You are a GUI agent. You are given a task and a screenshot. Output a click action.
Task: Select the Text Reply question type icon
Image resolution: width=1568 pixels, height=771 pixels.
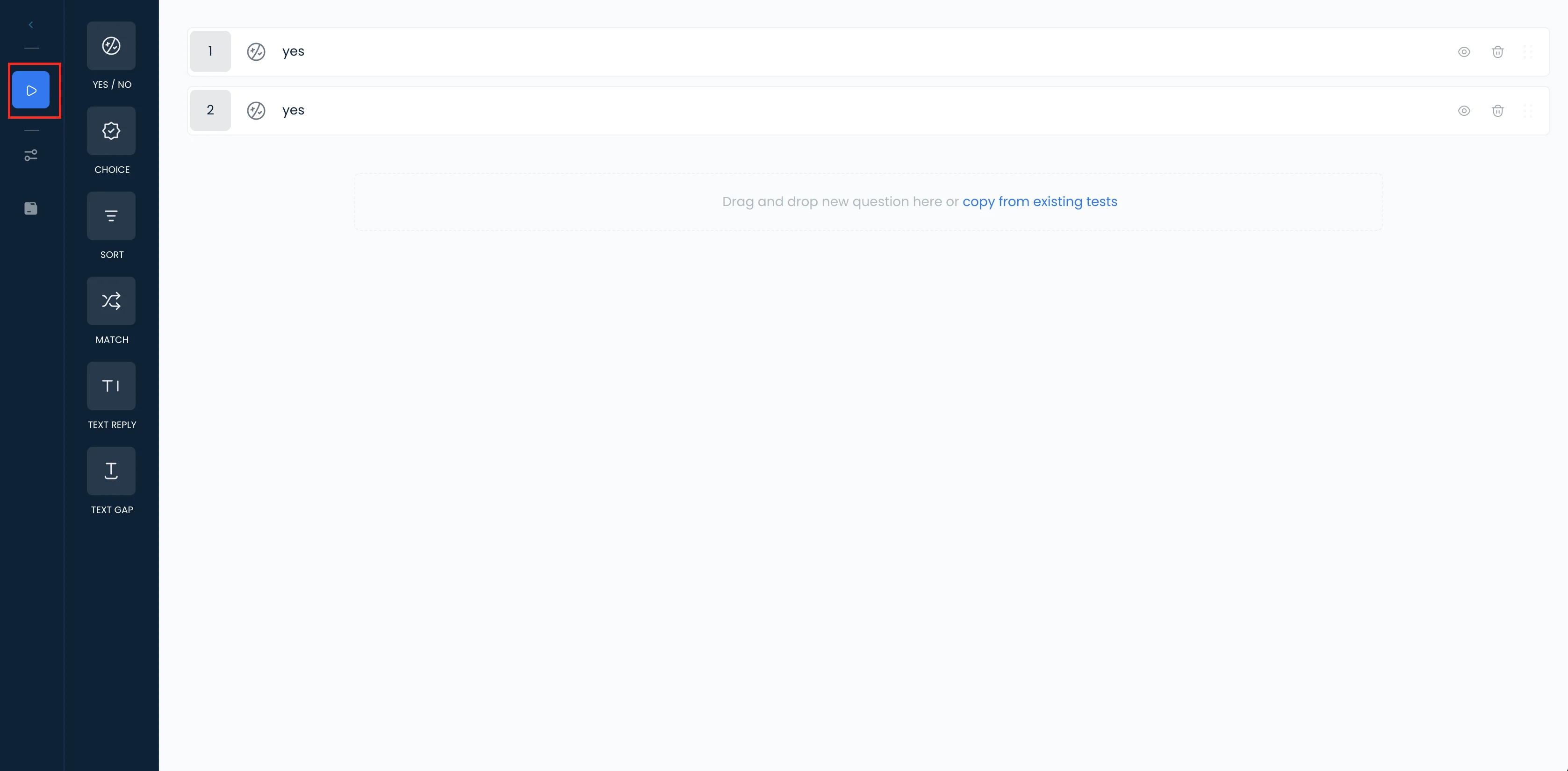click(111, 386)
